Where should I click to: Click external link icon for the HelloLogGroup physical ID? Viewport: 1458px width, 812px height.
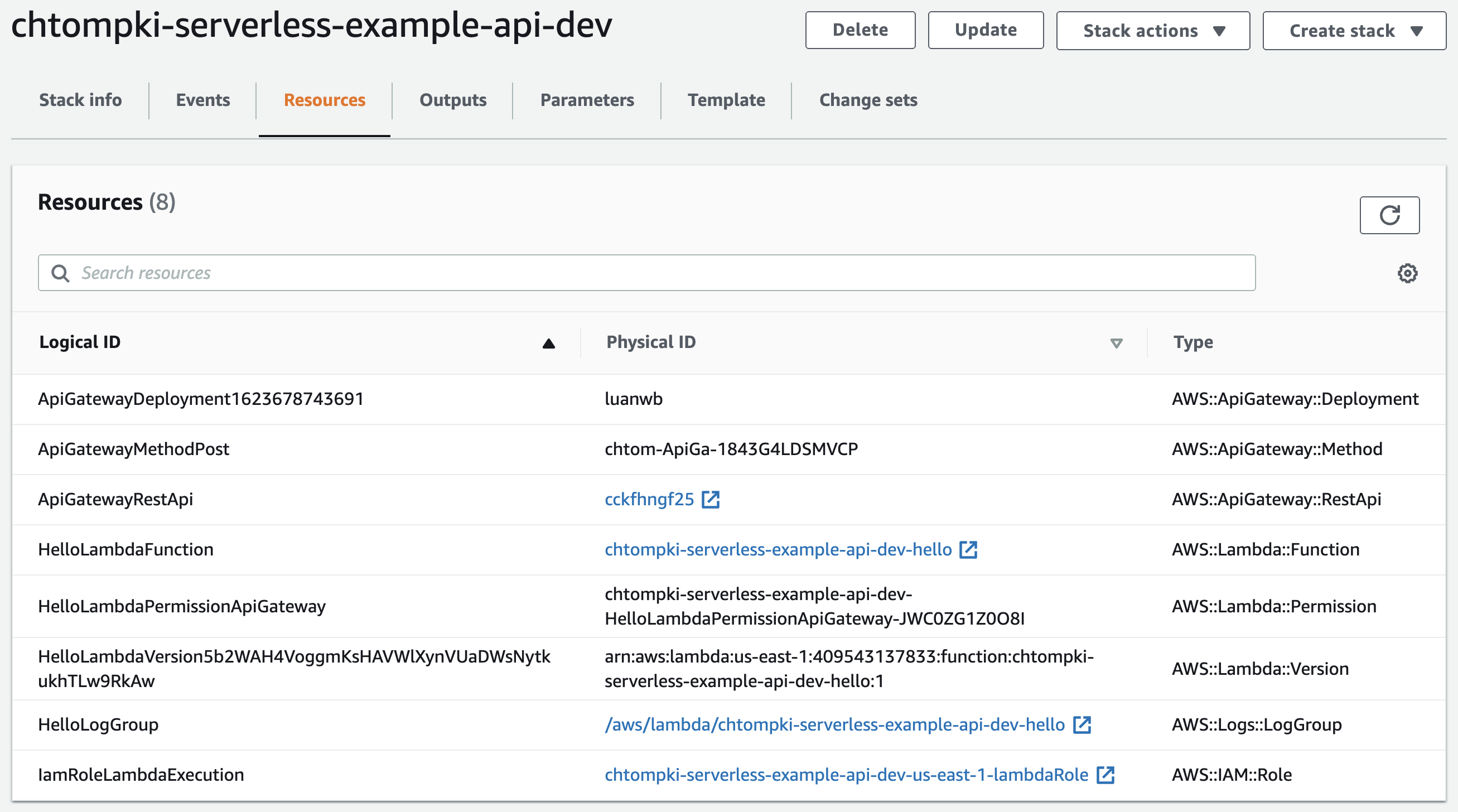[1082, 724]
